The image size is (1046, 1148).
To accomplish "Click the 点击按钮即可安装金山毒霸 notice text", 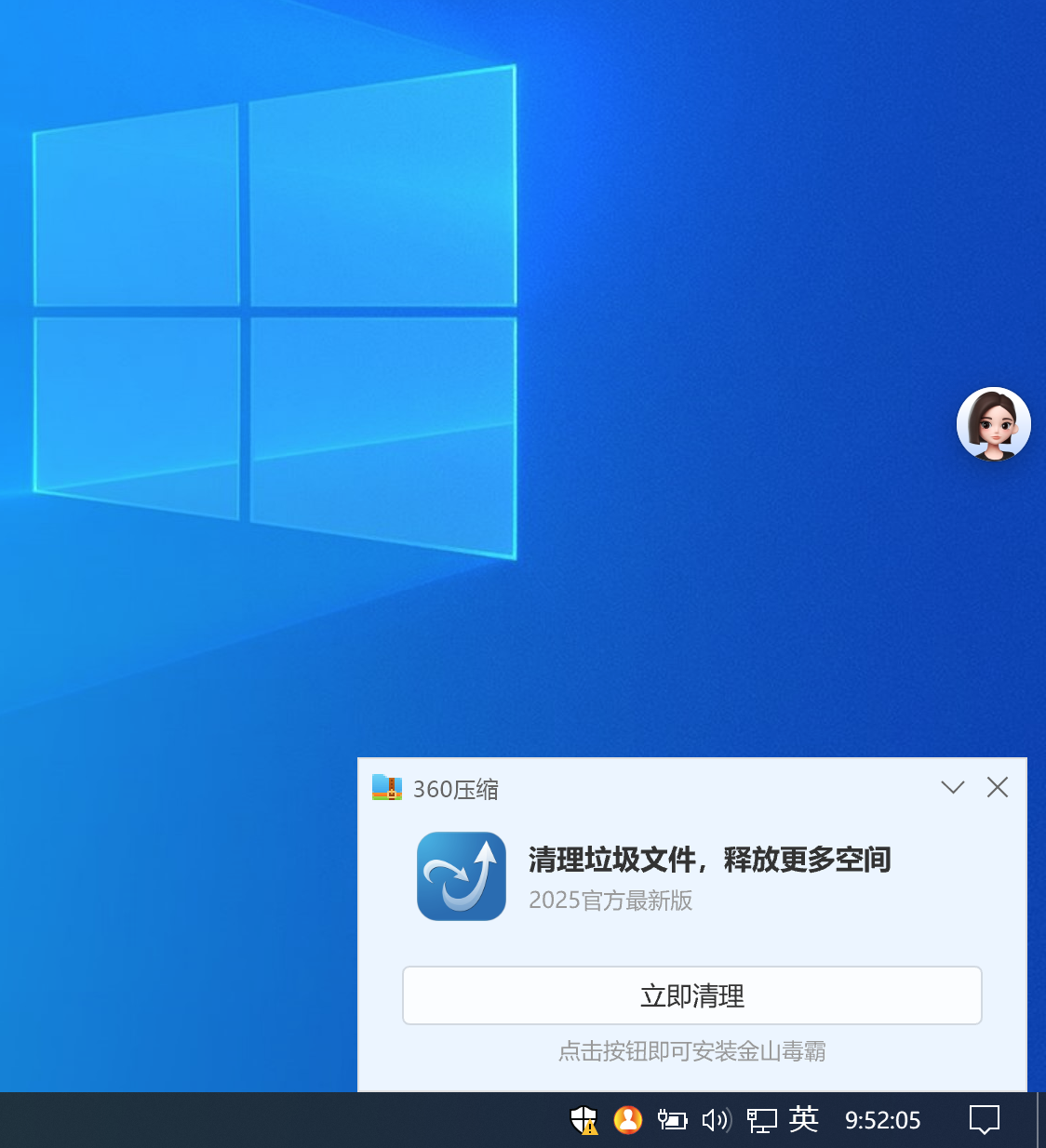I will (x=691, y=1051).
